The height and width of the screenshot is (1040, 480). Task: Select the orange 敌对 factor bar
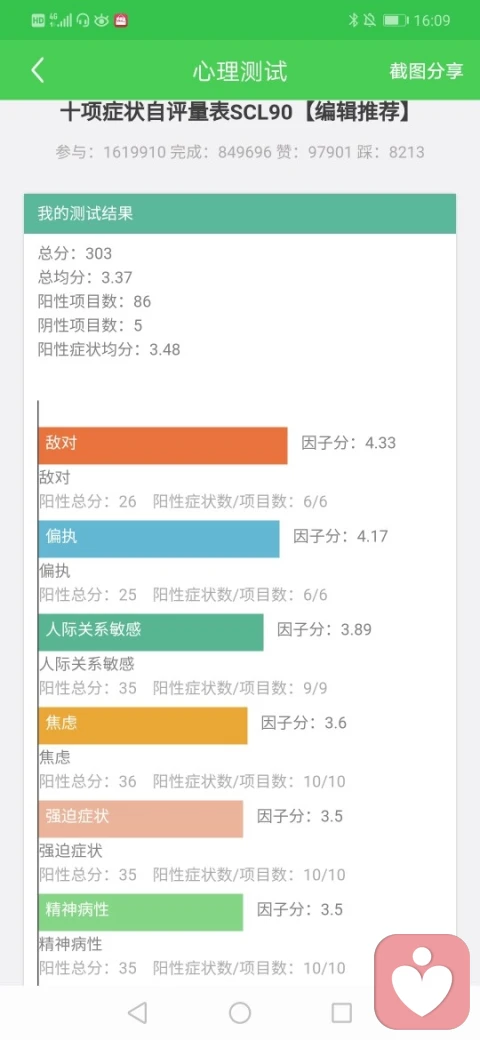point(163,445)
